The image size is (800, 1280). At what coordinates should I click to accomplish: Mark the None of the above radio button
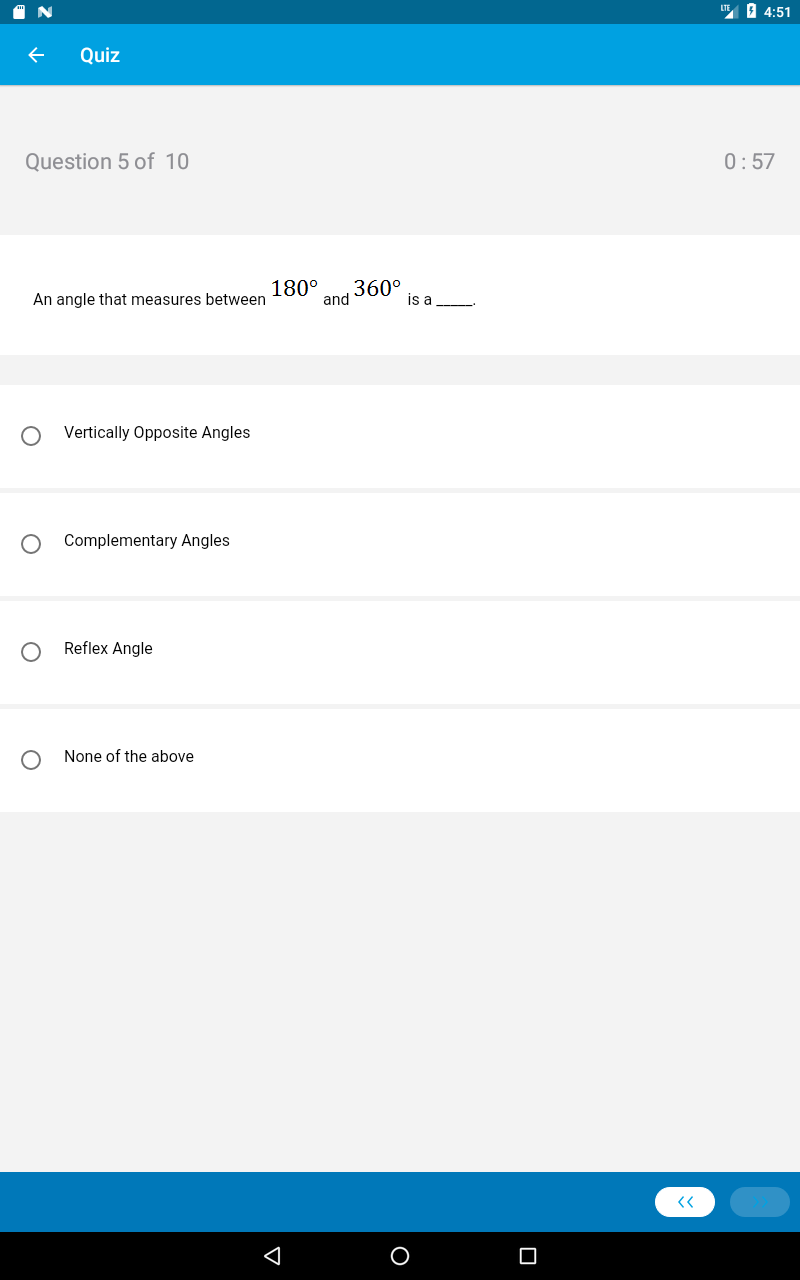coord(31,760)
